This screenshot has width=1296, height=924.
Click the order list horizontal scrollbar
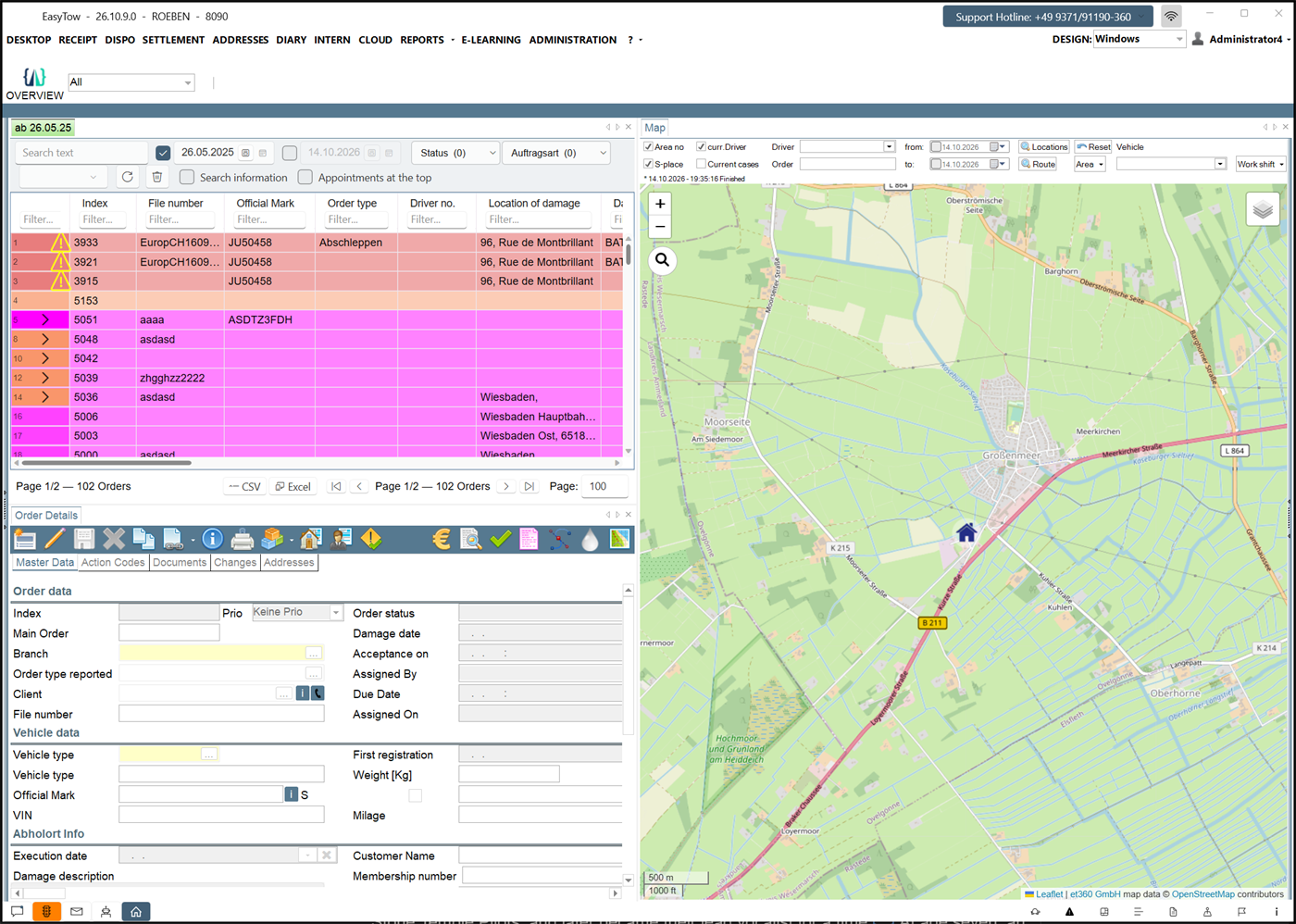[106, 462]
